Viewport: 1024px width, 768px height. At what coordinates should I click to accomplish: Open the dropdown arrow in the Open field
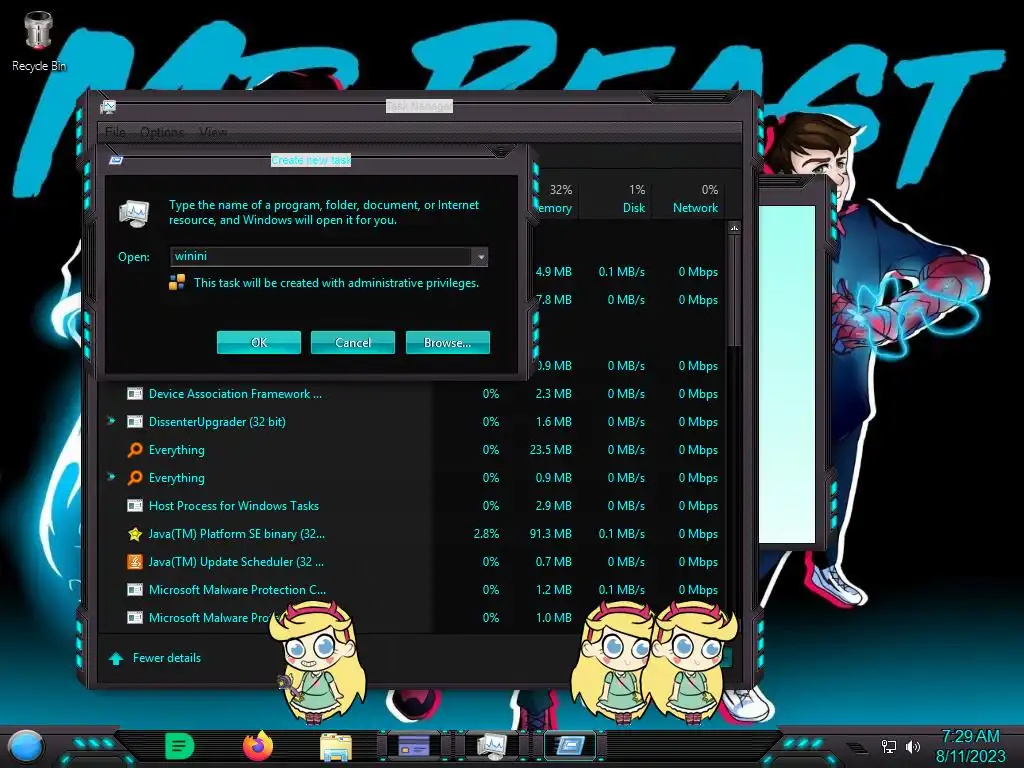tap(481, 257)
